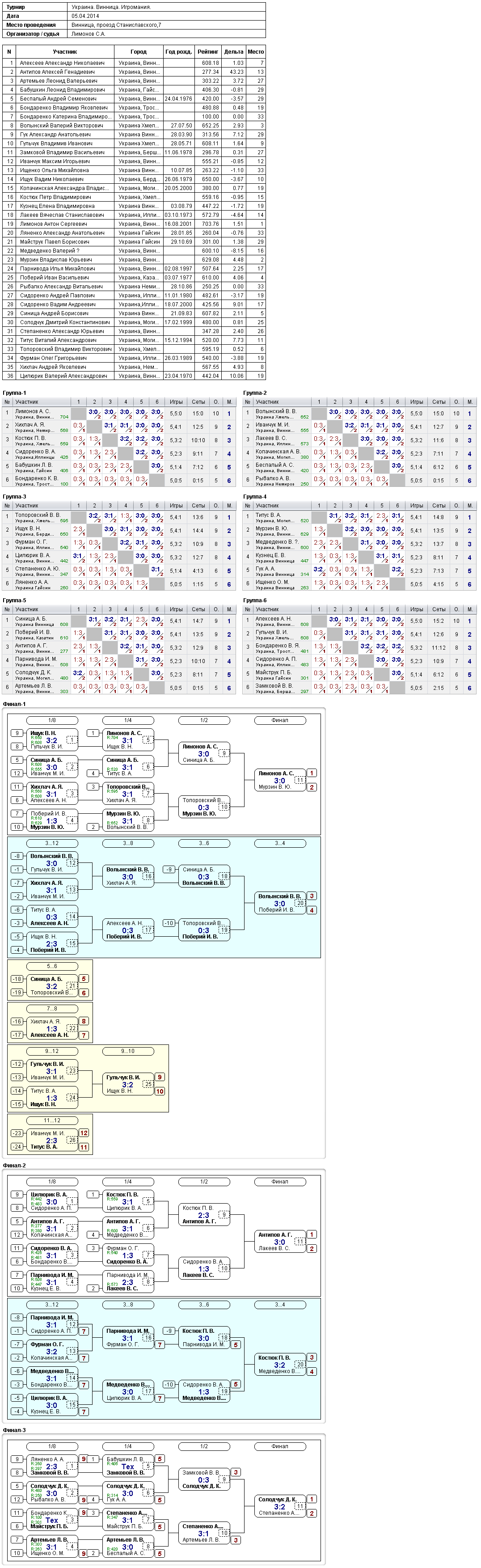Open the Финал-2 section heading
The height and width of the screenshot is (1568, 481).
pyautogui.click(x=14, y=1165)
